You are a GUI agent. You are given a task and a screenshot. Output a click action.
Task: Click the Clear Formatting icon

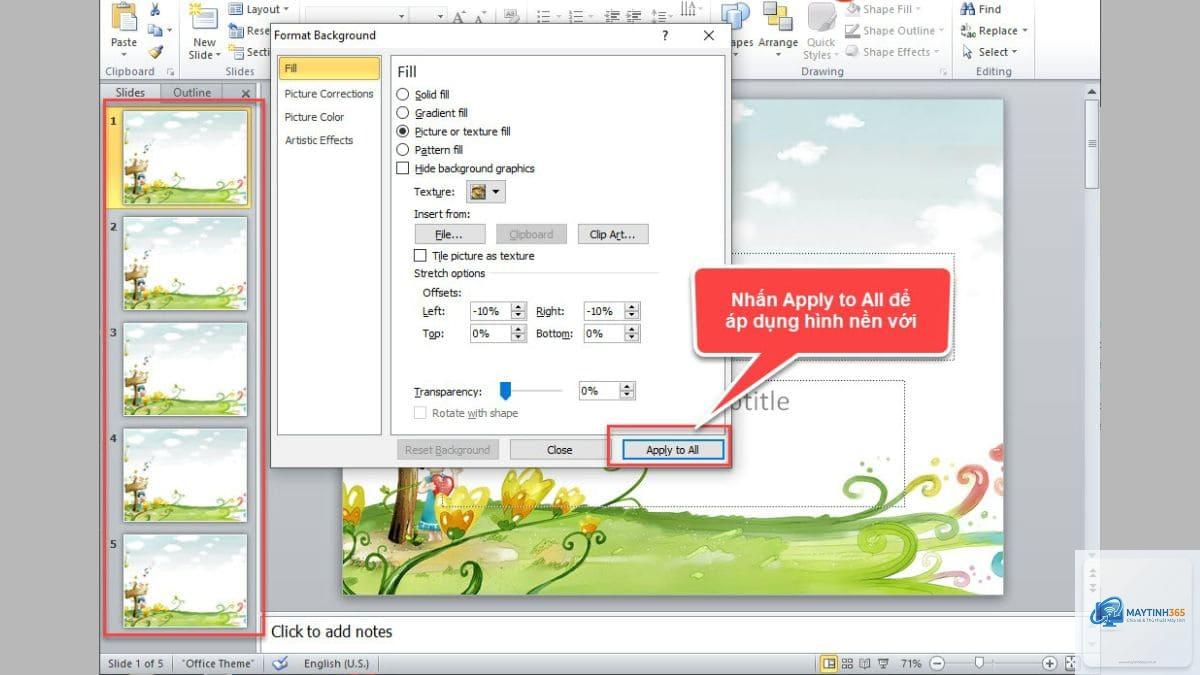click(510, 16)
